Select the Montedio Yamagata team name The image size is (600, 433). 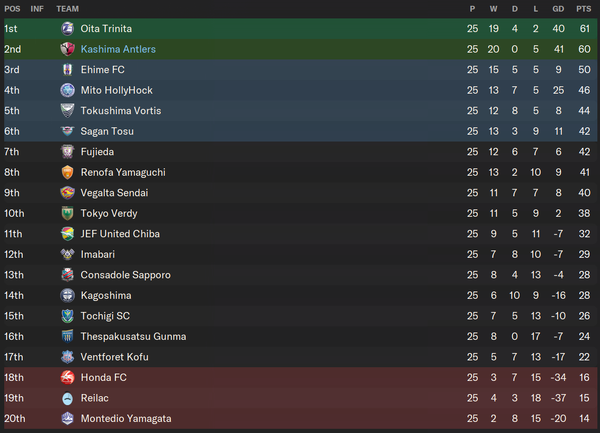[126, 419]
